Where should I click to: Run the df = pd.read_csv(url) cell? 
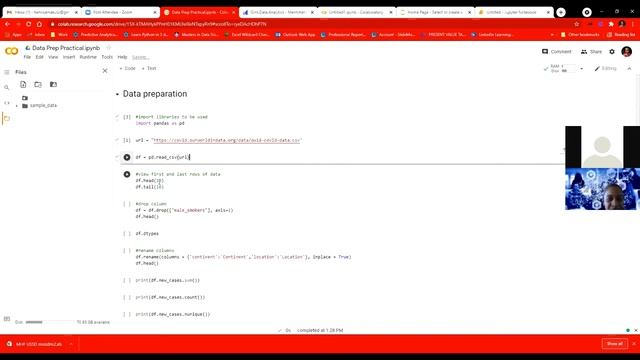coord(127,157)
